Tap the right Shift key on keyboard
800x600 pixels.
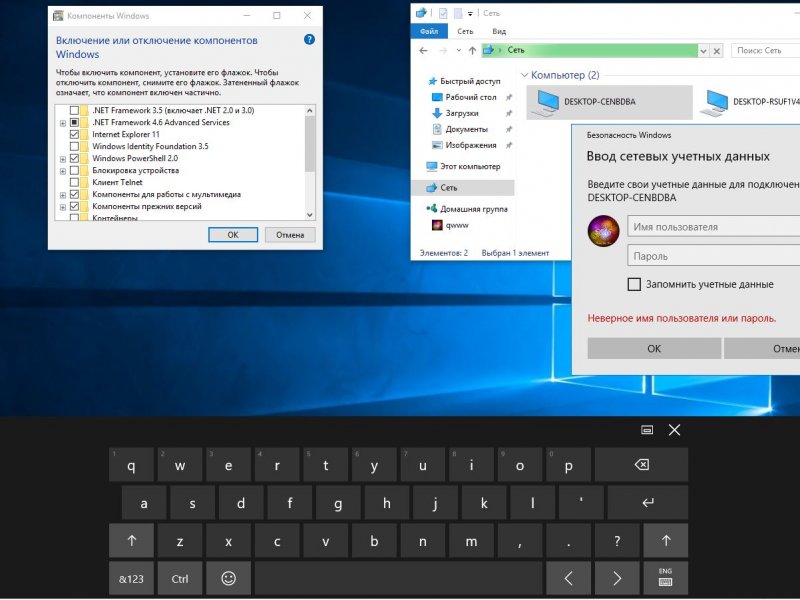point(666,541)
